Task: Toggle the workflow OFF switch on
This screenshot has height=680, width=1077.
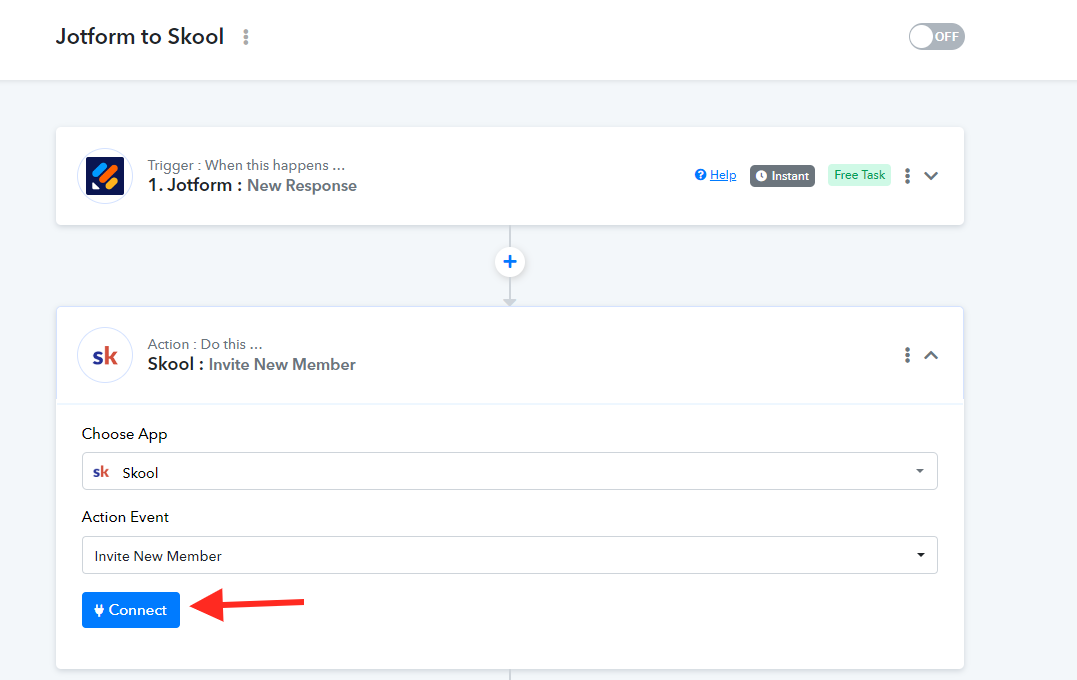Action: 936,36
